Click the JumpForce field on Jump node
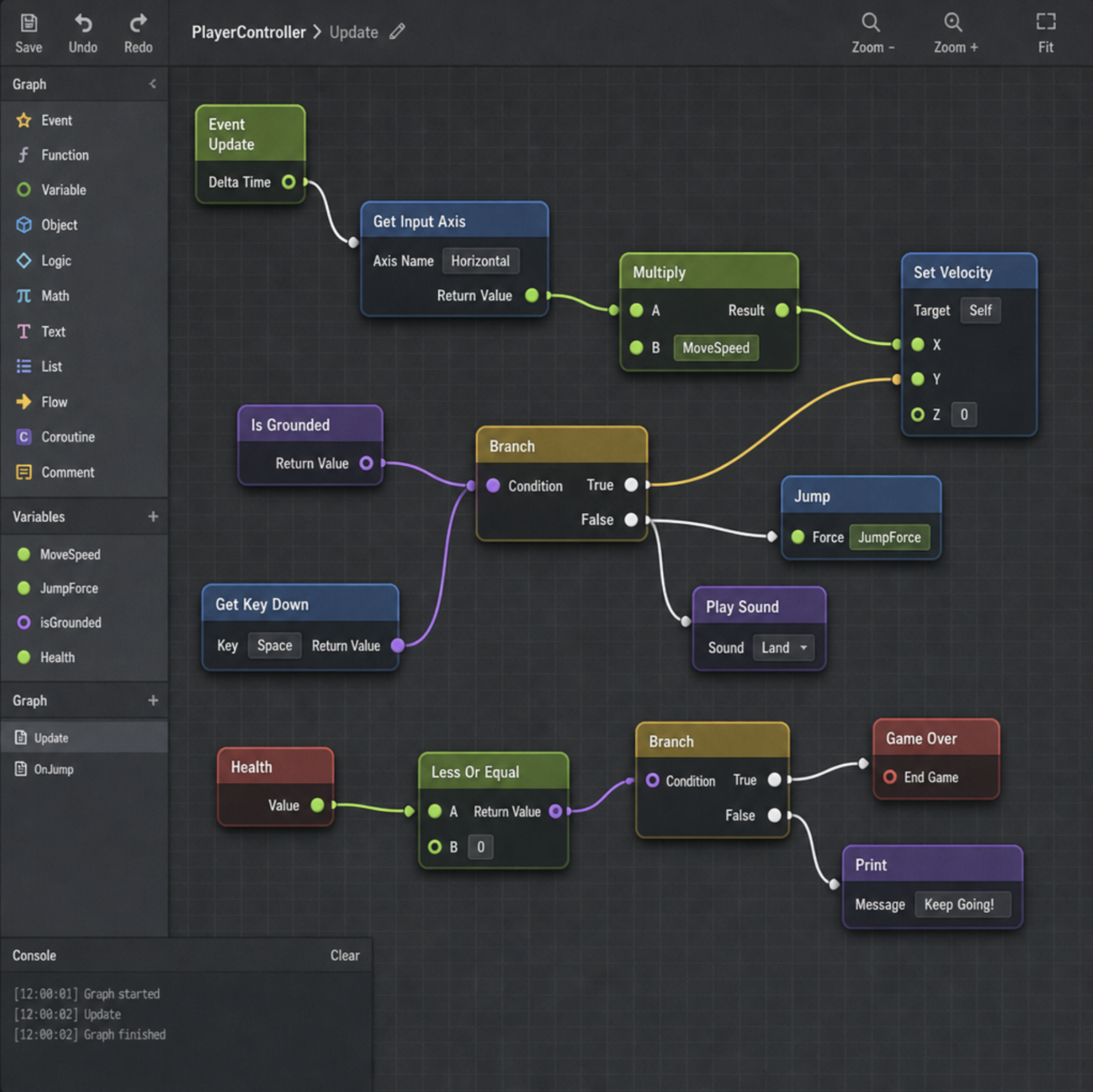The height and width of the screenshot is (1092, 1093). 889,537
